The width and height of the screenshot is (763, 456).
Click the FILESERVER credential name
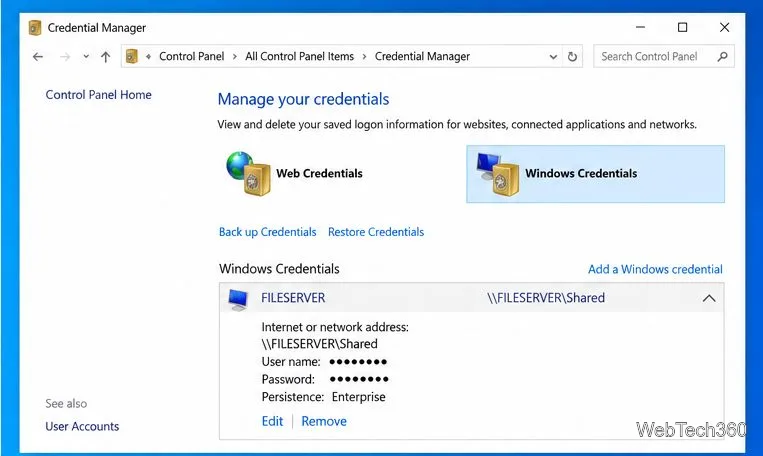tap(293, 298)
